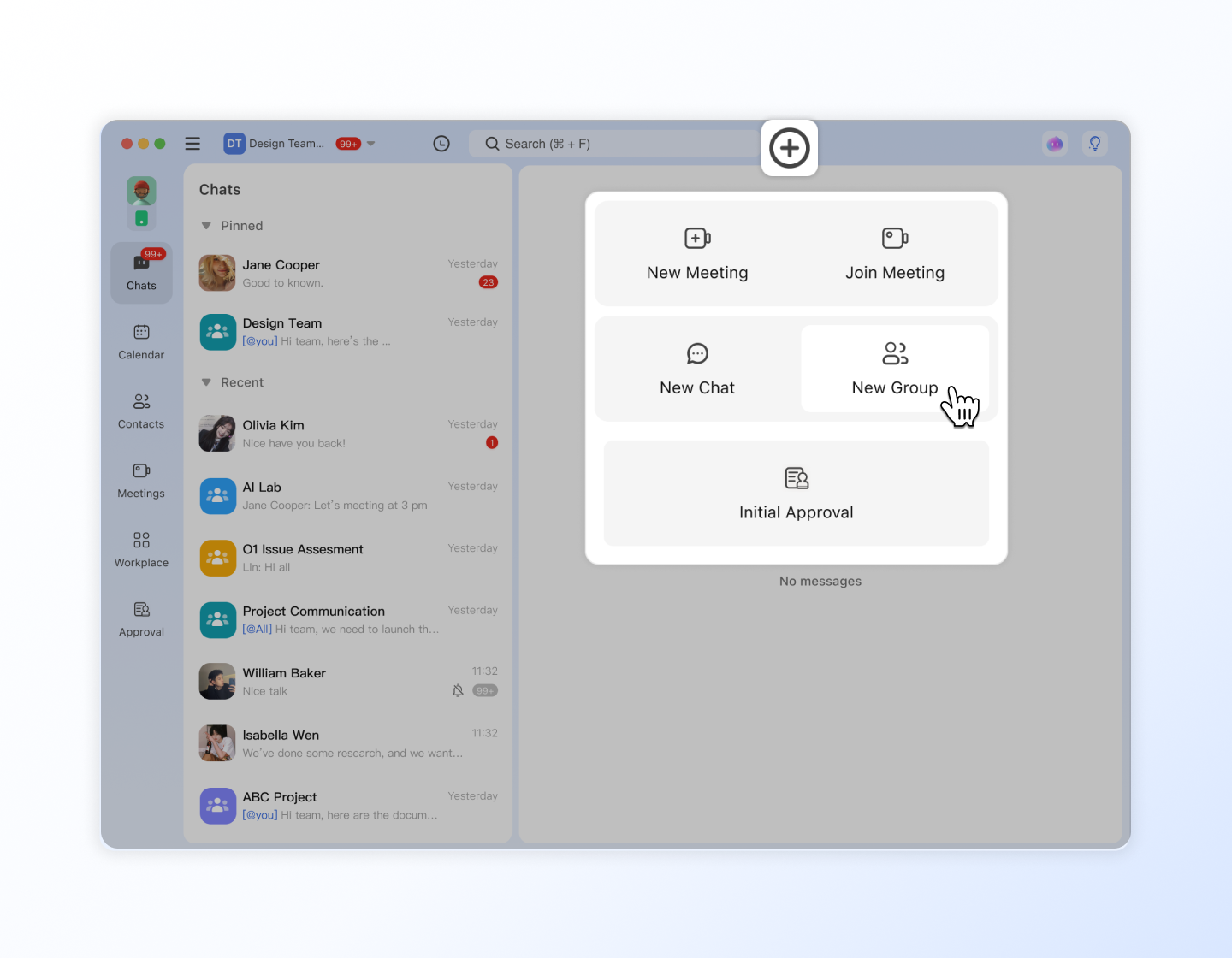1232x958 pixels.
Task: Open the purple AI assistant icon
Action: point(1055,144)
